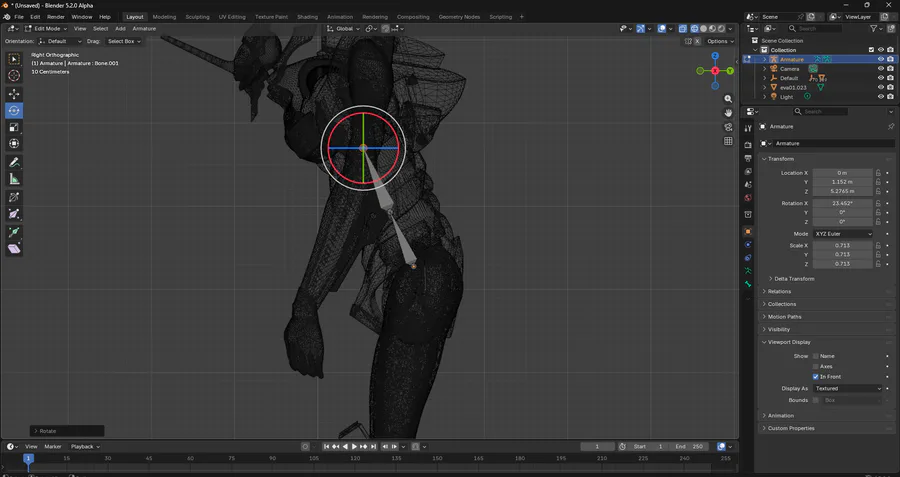Switch orthographic/perspective with grid icon
Viewport: 900px width, 477px height.
(x=728, y=141)
